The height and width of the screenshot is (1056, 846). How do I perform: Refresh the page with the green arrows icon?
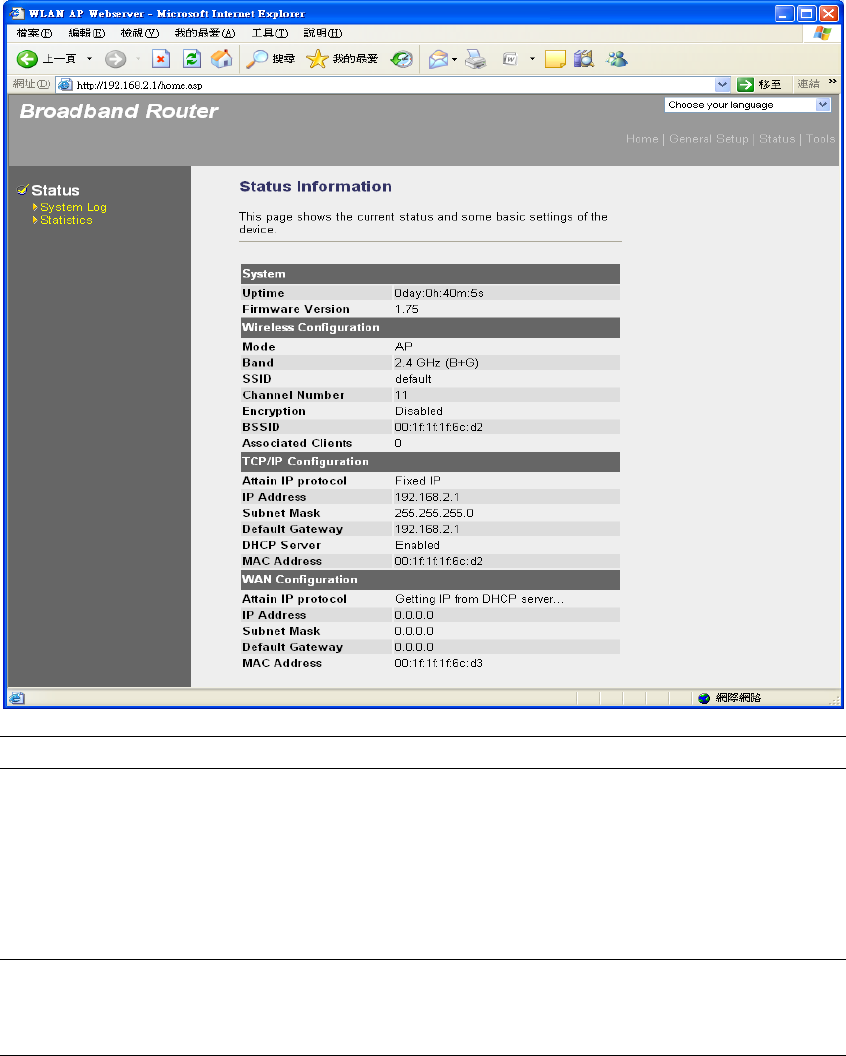tap(192, 59)
